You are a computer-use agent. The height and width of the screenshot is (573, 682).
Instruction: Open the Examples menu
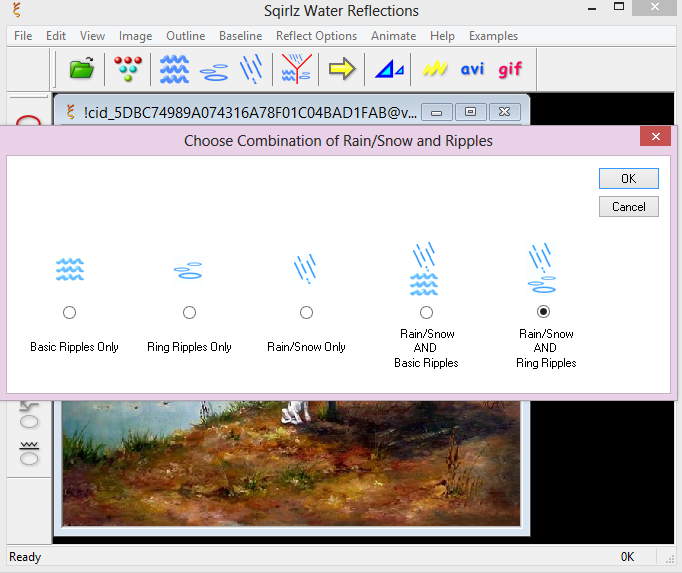(x=493, y=36)
